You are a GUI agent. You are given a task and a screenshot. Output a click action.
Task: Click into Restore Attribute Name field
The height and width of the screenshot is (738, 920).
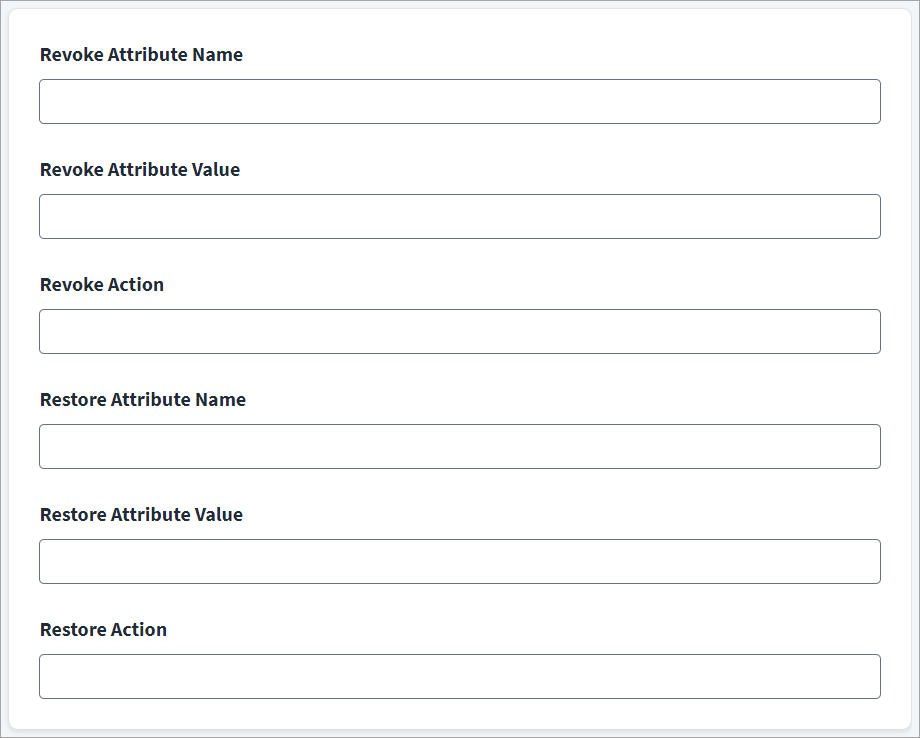point(460,446)
